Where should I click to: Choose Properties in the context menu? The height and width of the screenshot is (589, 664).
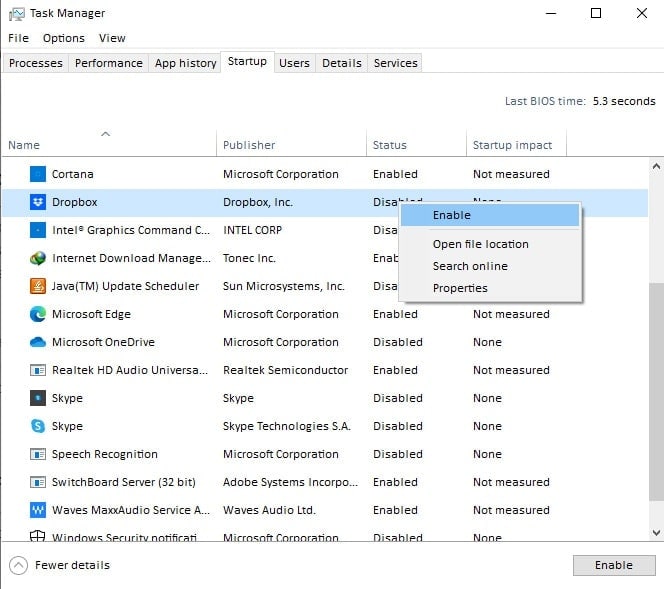point(490,288)
